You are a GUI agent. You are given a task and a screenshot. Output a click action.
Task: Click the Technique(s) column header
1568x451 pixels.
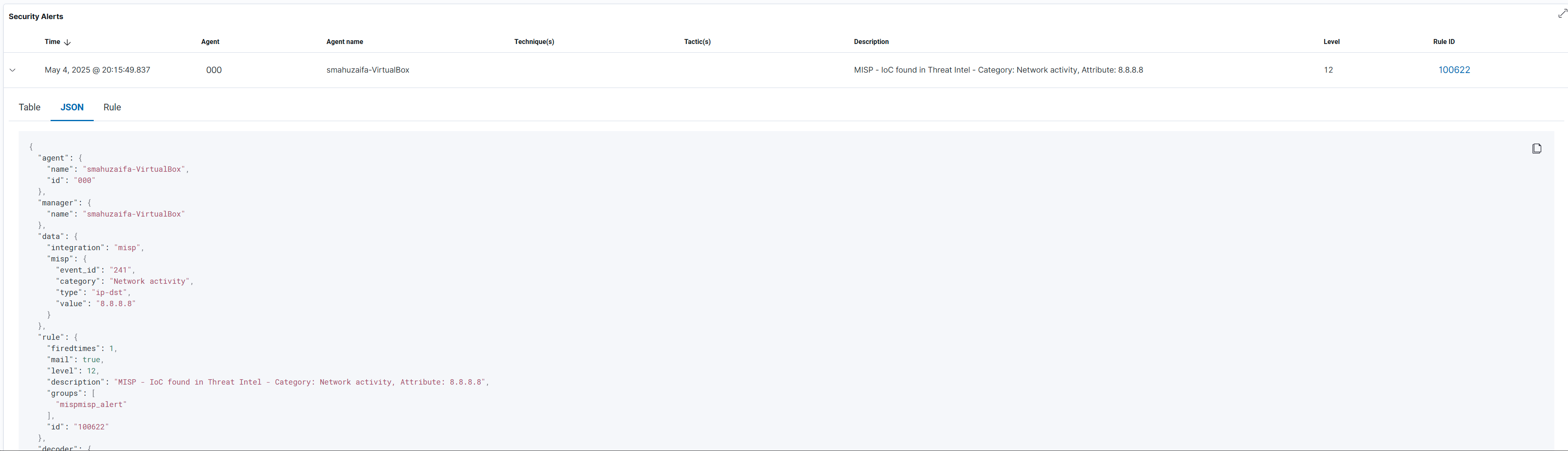(534, 42)
